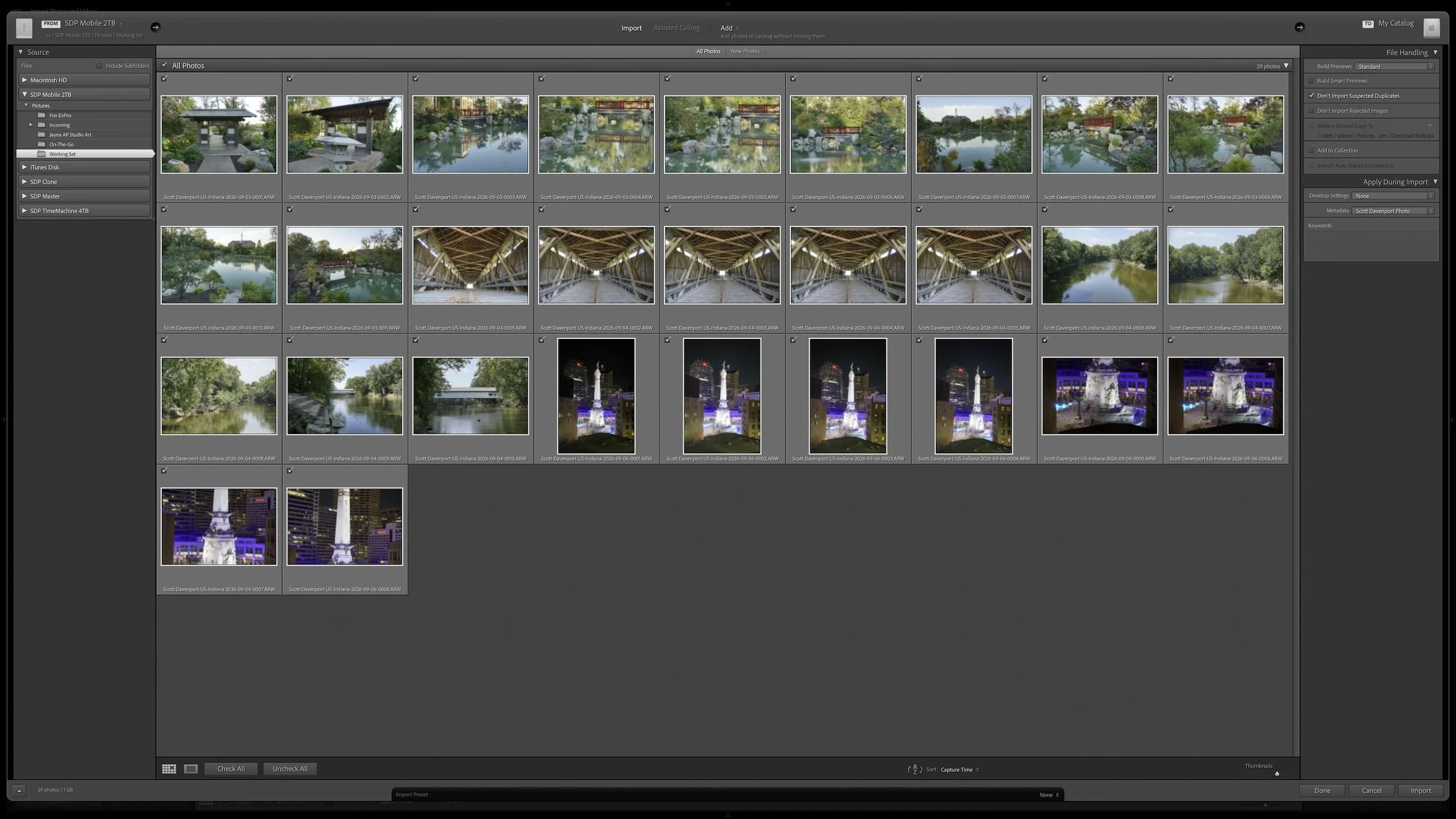Image resolution: width=1456 pixels, height=819 pixels.
Task: Switch to the New Photos tab
Action: (745, 51)
